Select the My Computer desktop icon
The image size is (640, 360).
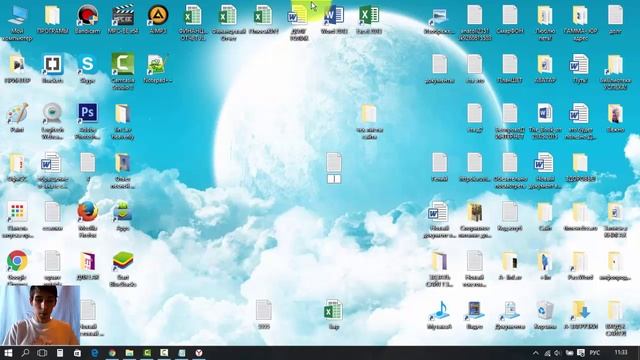(17, 22)
